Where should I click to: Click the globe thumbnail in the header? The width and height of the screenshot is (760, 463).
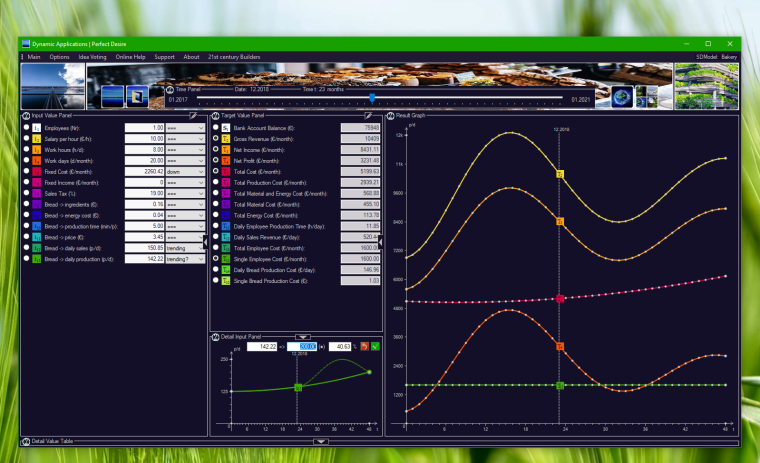pyautogui.click(x=620, y=95)
